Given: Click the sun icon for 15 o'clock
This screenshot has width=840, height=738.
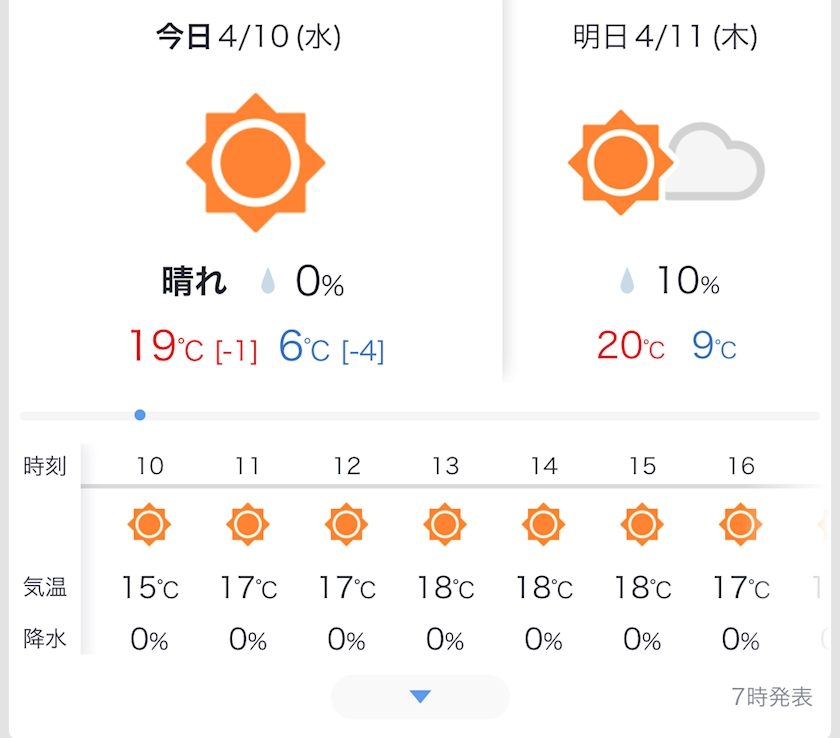Looking at the screenshot, I should pyautogui.click(x=642, y=524).
